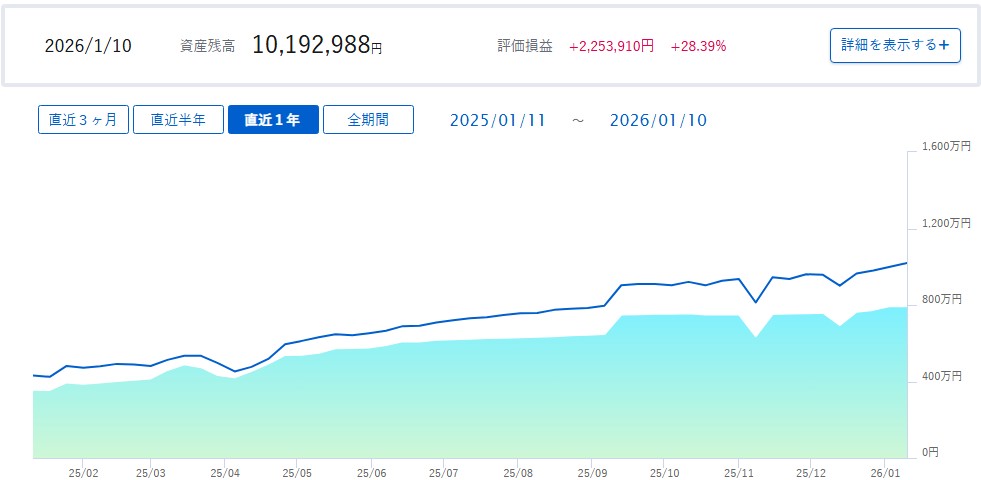Click the +28.39% gain percentage
Viewport: 981px width, 480px height.
click(698, 46)
